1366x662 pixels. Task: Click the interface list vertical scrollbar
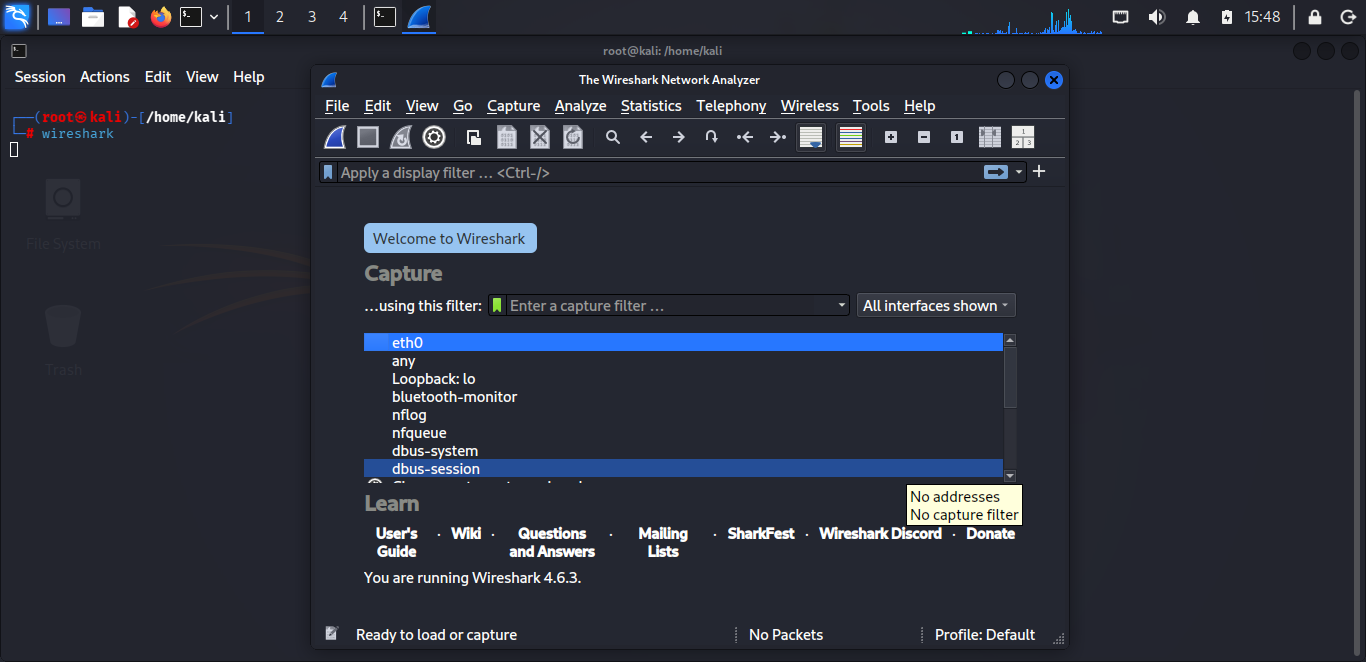[1010, 380]
